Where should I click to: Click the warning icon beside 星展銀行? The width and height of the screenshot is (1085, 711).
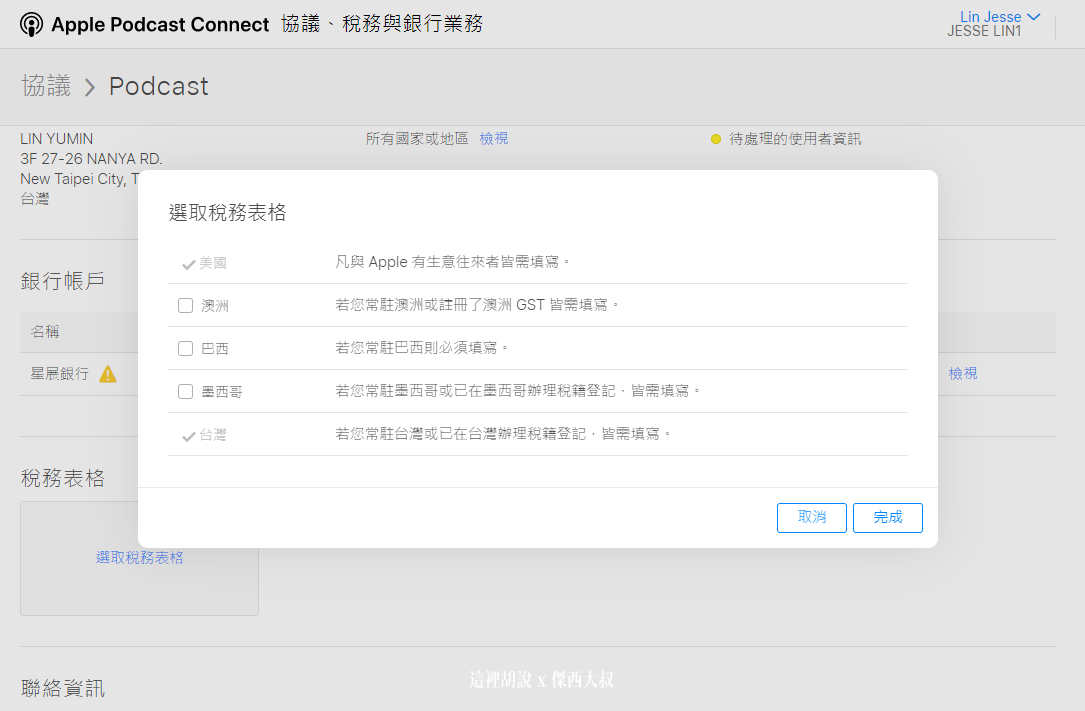coord(108,374)
